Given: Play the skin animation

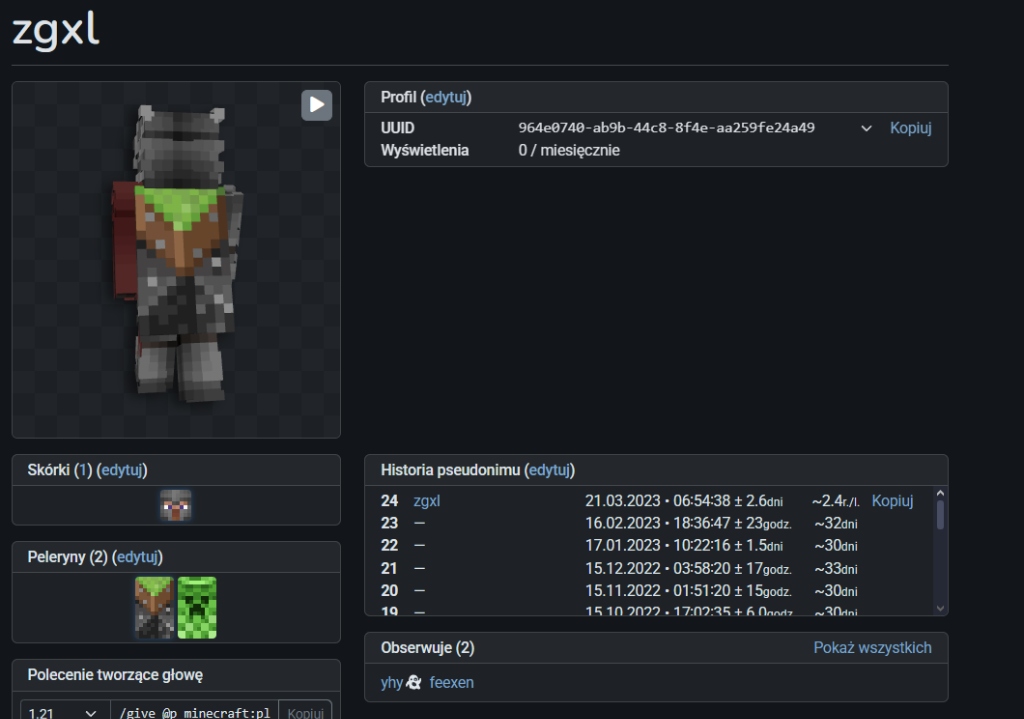Looking at the screenshot, I should pyautogui.click(x=317, y=105).
